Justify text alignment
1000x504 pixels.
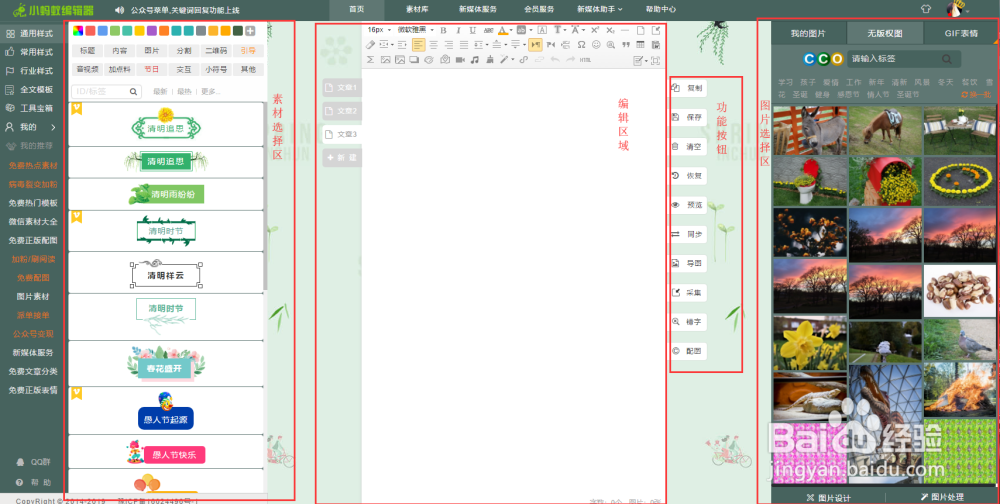(x=464, y=45)
